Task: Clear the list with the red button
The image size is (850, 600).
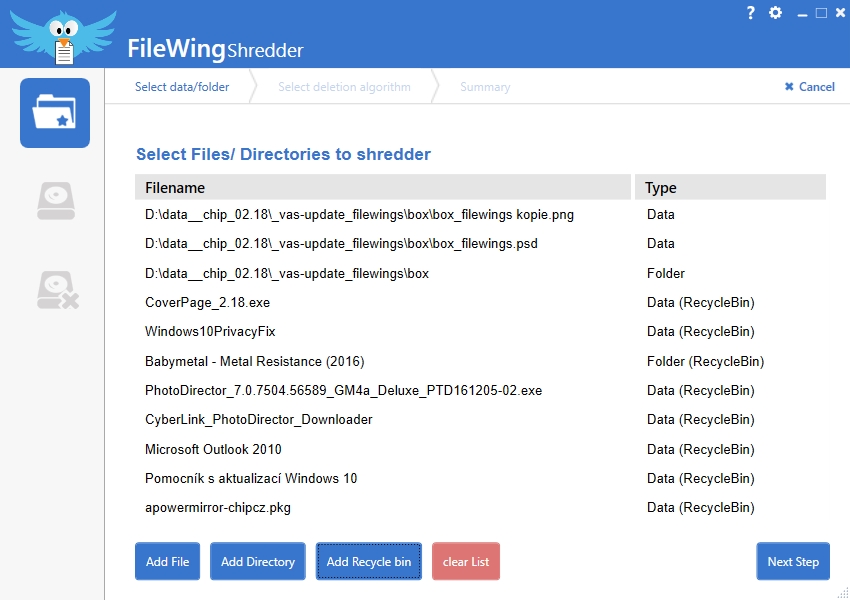Action: pos(466,562)
